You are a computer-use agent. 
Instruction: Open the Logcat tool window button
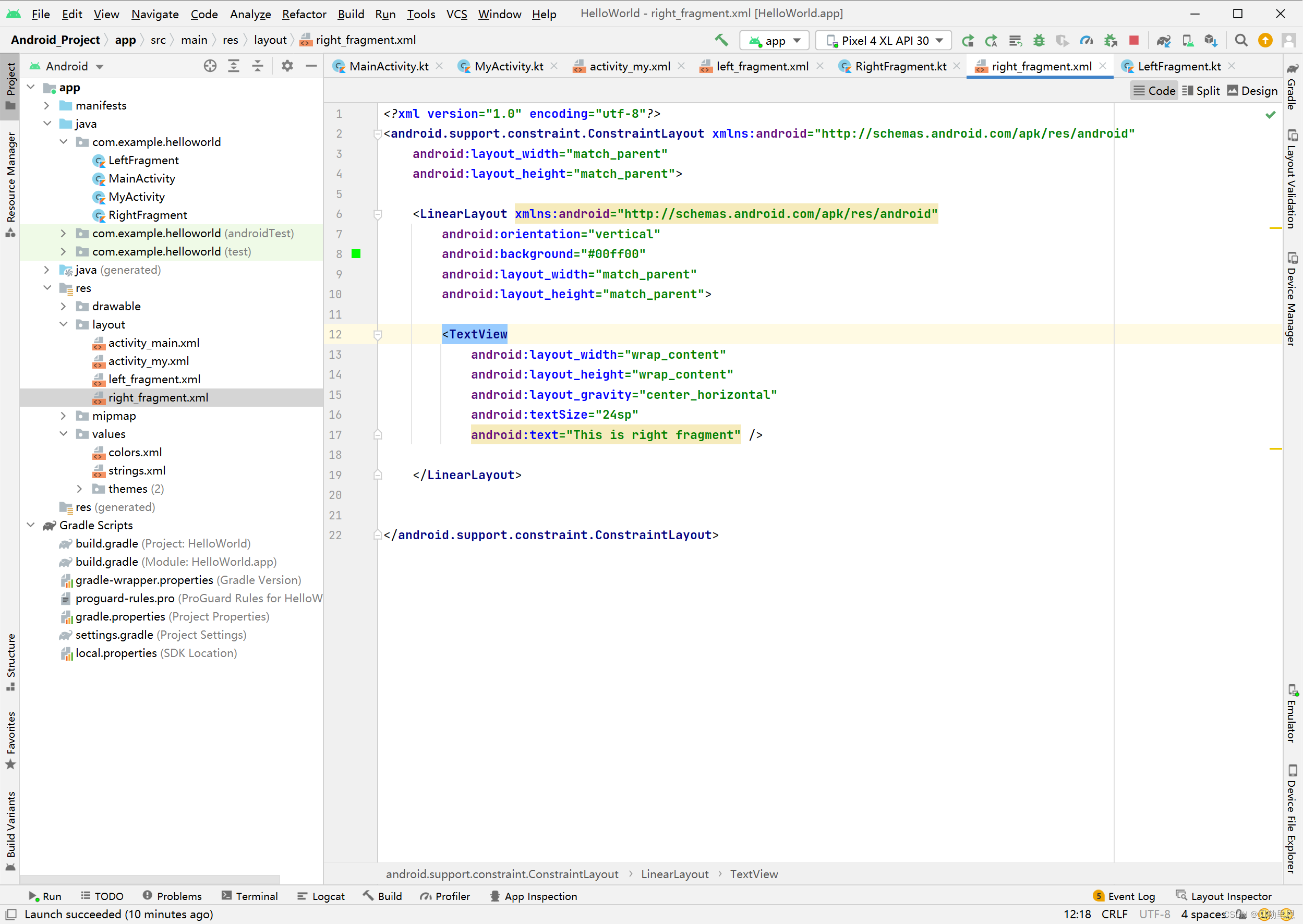coord(321,896)
